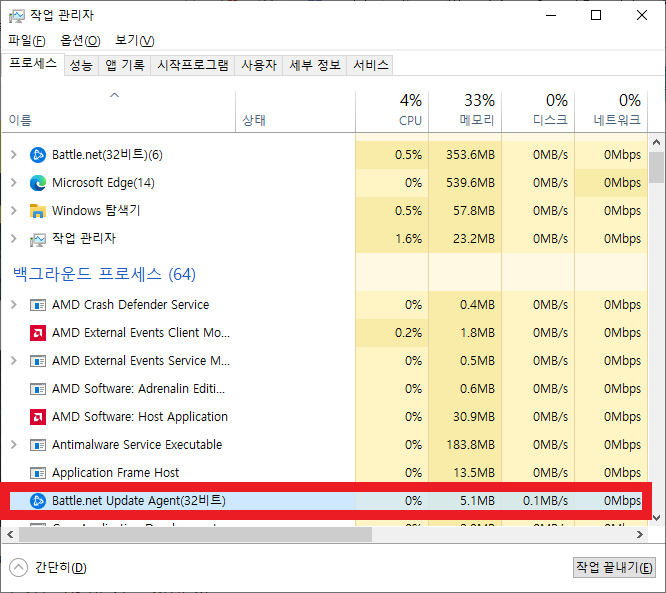Select the Application Frame Host row name
The width and height of the screenshot is (666, 593).
point(116,473)
